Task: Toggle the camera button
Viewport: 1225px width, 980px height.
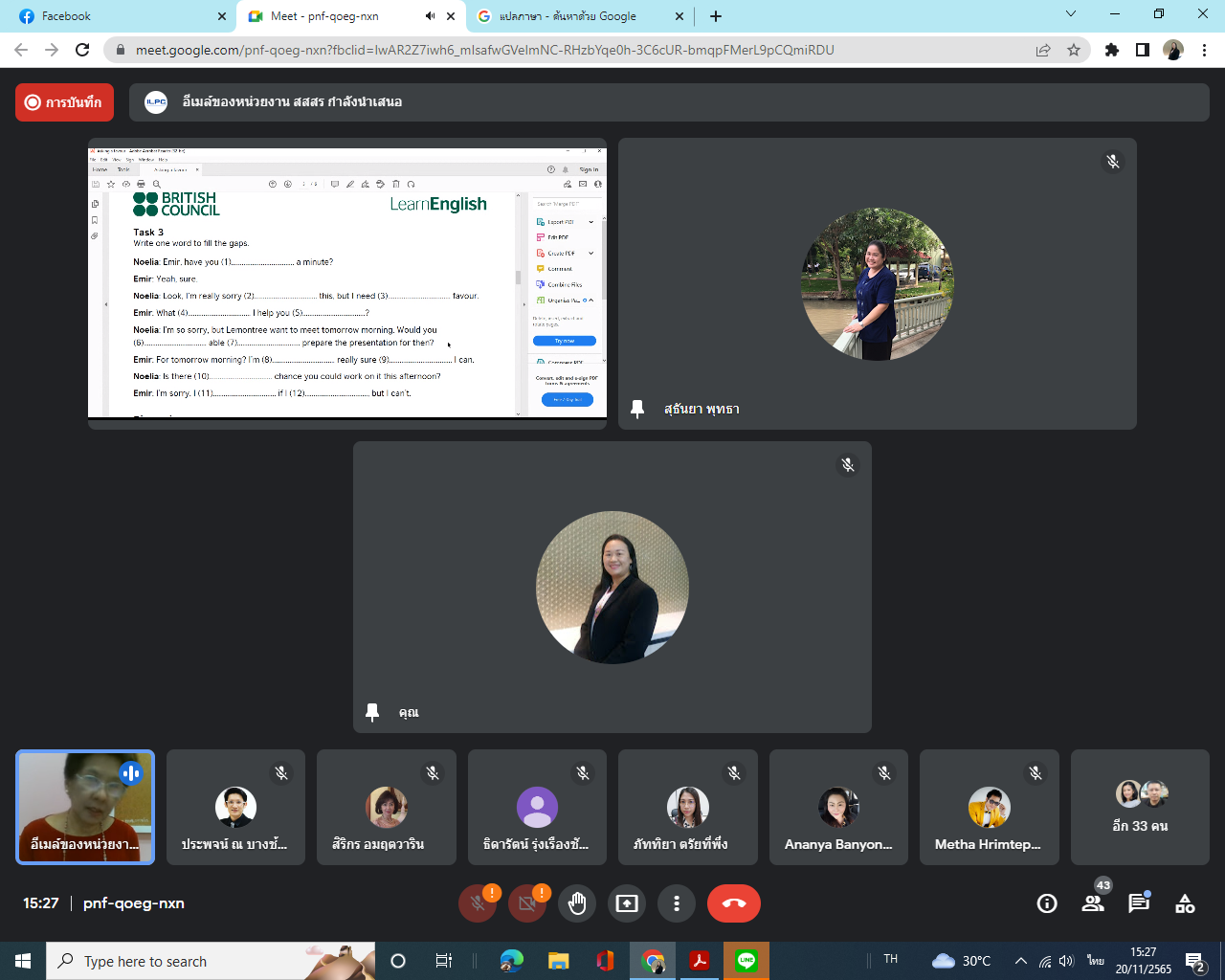Action: click(x=527, y=903)
